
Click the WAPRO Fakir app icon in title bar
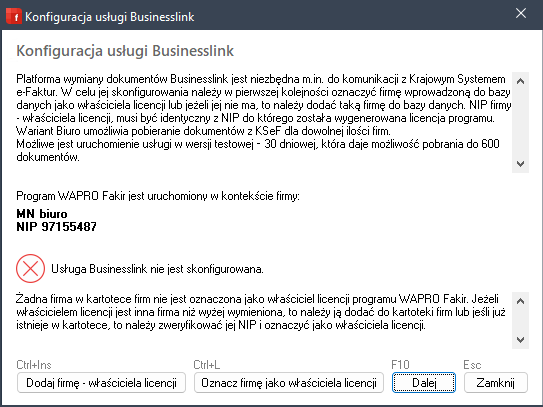(14, 16)
